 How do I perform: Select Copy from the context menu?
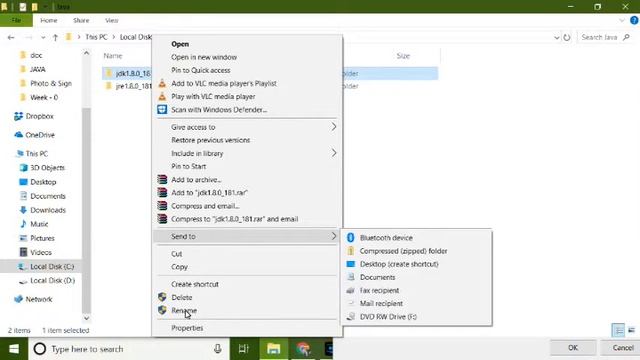(180, 267)
